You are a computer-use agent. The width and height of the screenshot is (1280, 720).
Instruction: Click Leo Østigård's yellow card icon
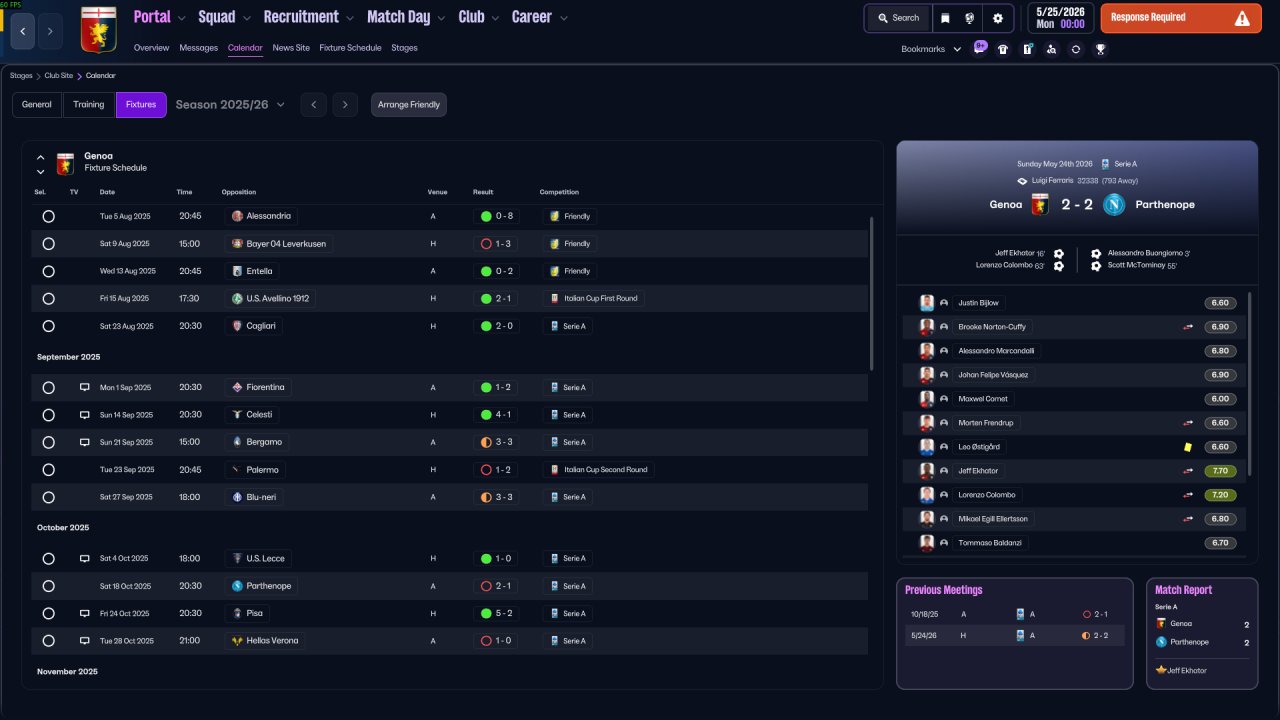pyautogui.click(x=1188, y=447)
